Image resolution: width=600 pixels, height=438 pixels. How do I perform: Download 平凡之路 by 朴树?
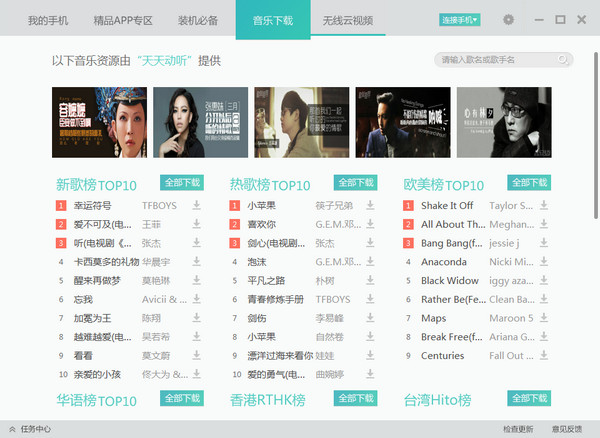pos(370,280)
